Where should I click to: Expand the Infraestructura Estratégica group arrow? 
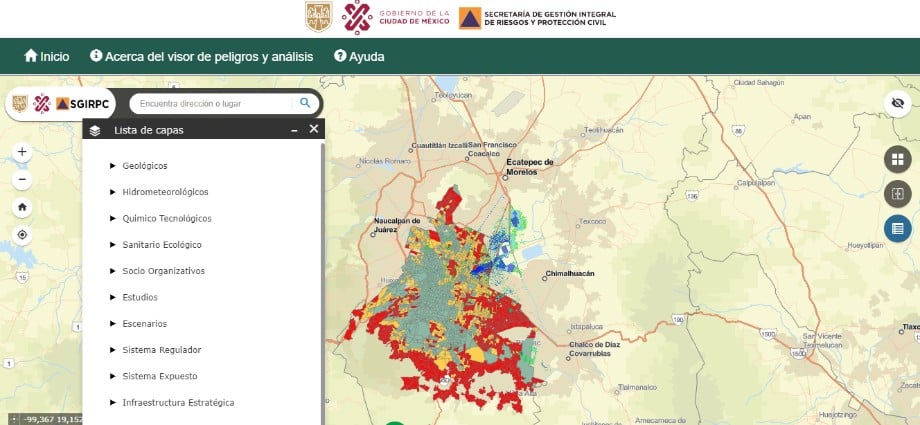[113, 403]
